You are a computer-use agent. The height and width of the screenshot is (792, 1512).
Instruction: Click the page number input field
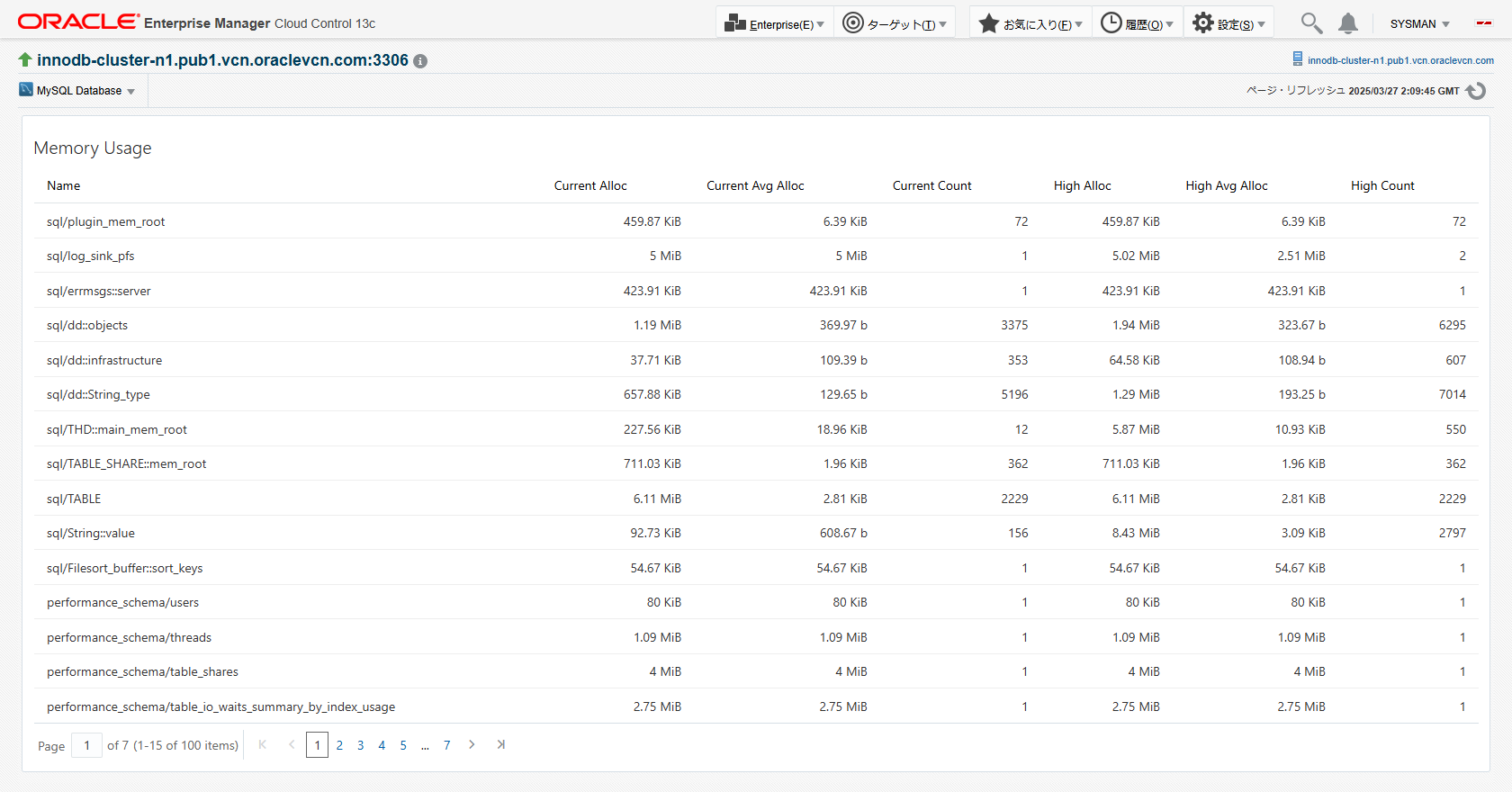coord(86,745)
